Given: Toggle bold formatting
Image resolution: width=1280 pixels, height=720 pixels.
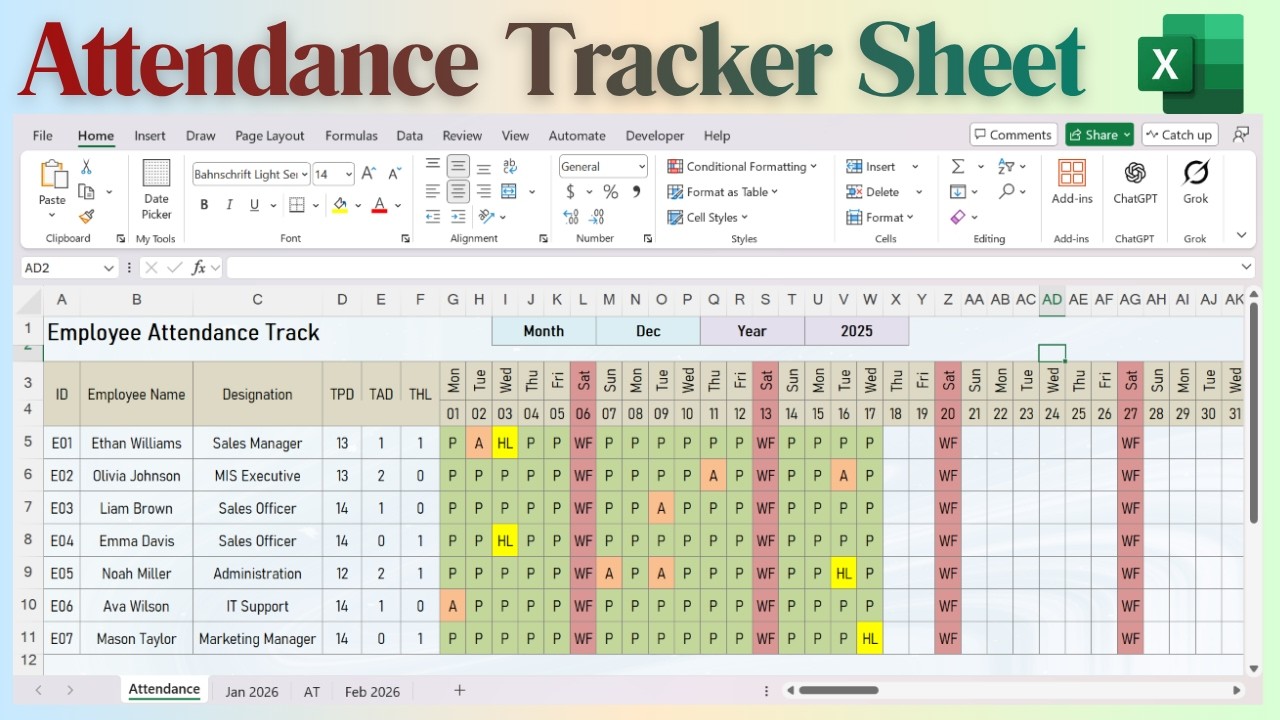Looking at the screenshot, I should tap(204, 205).
